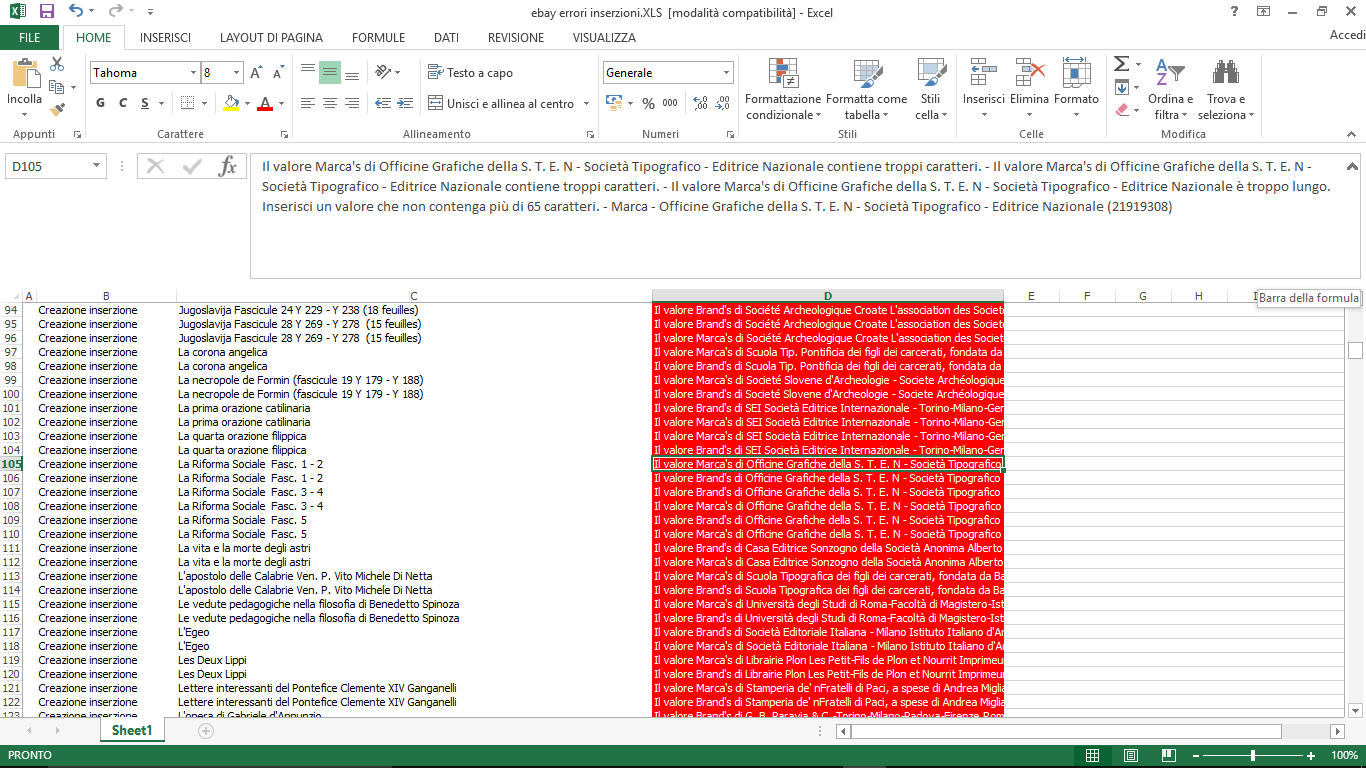
Task: Click the Accedi sign-in link
Action: click(x=1347, y=36)
